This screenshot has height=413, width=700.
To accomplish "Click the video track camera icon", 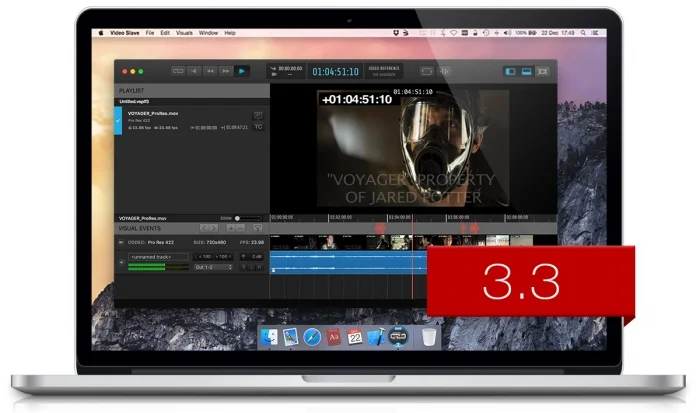I will click(121, 242).
